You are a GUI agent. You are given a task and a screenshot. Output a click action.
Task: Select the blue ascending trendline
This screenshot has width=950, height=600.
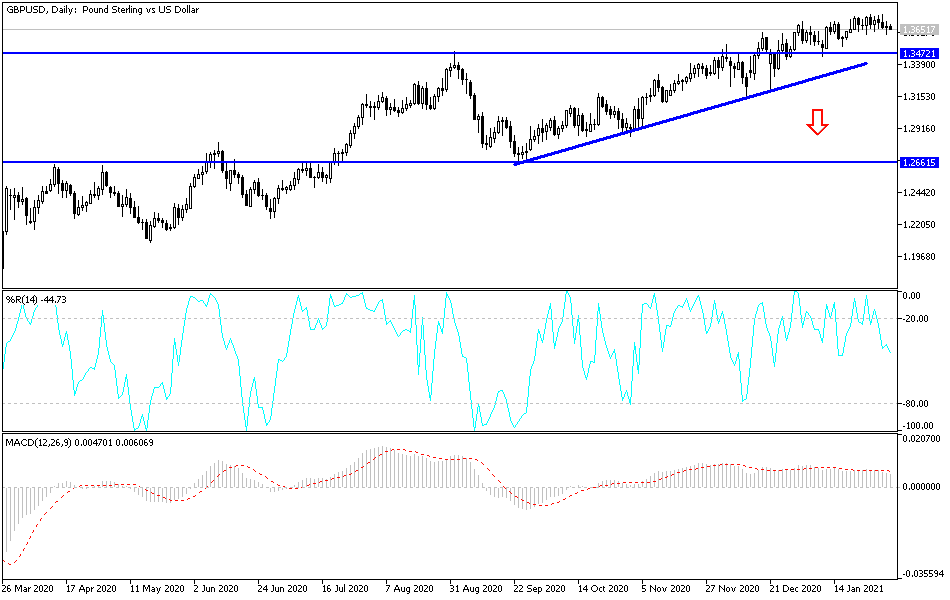pyautogui.click(x=700, y=110)
